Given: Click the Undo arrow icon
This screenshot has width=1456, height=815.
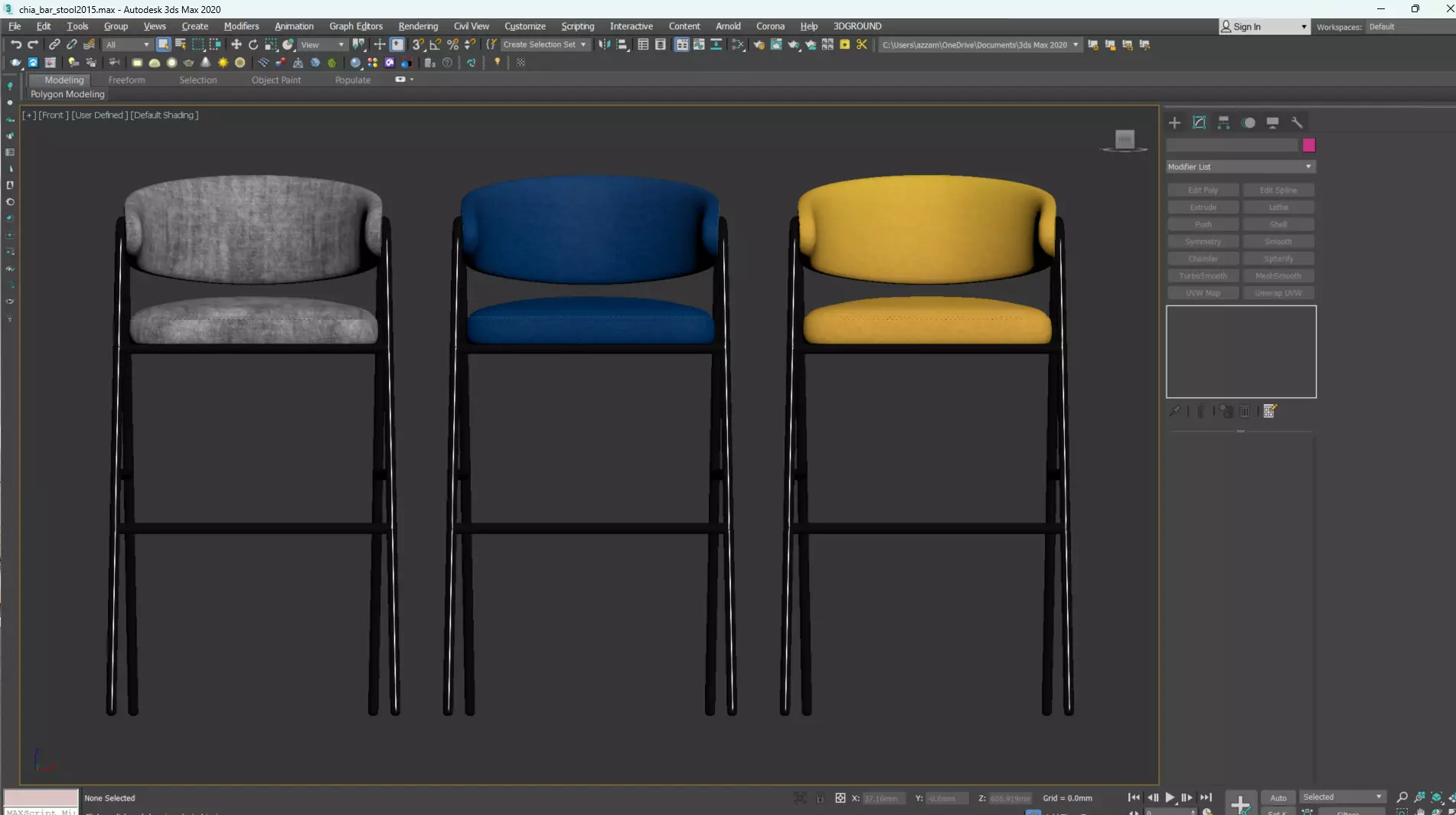Looking at the screenshot, I should (x=15, y=44).
